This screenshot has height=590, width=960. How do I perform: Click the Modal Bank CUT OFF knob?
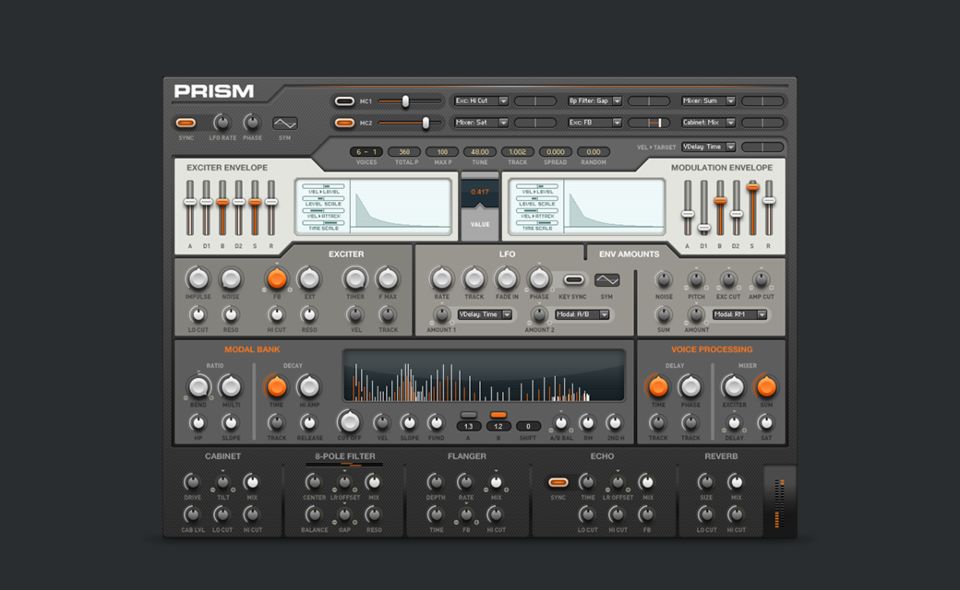tap(349, 421)
